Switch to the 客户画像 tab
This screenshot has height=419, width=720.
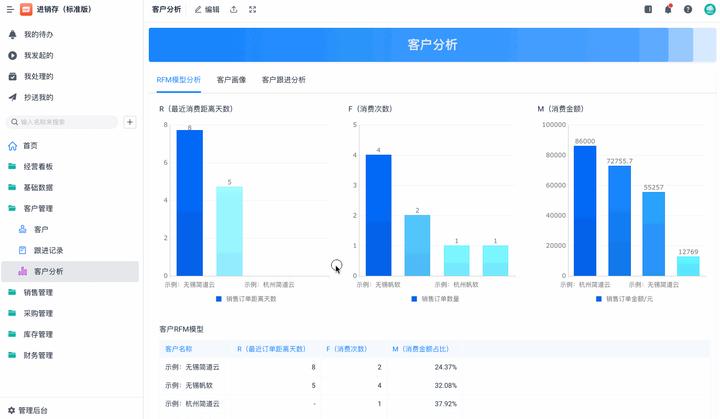231,79
